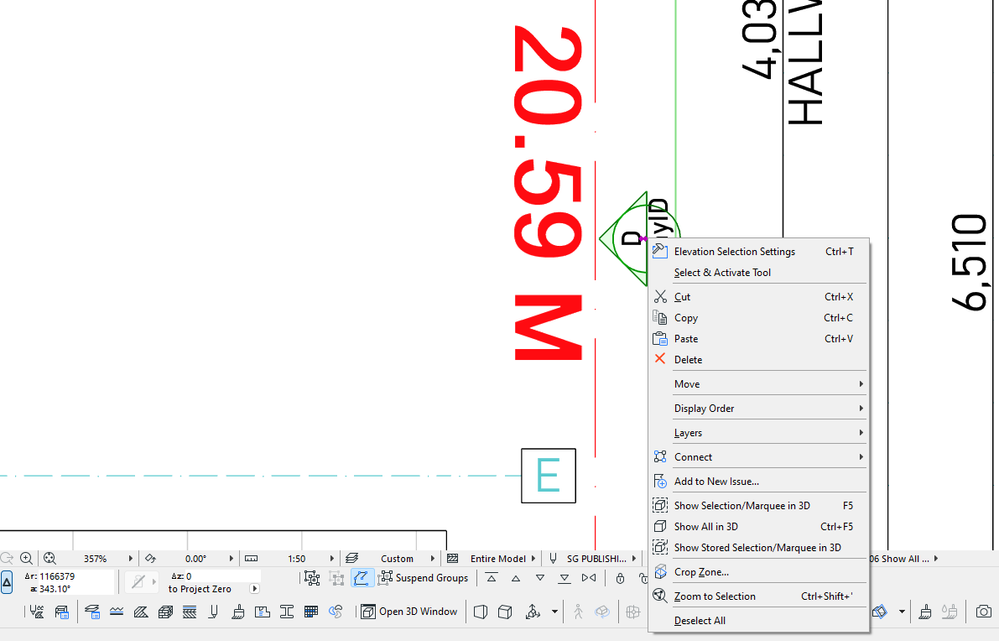Expand the Display Order submenu

(x=759, y=408)
